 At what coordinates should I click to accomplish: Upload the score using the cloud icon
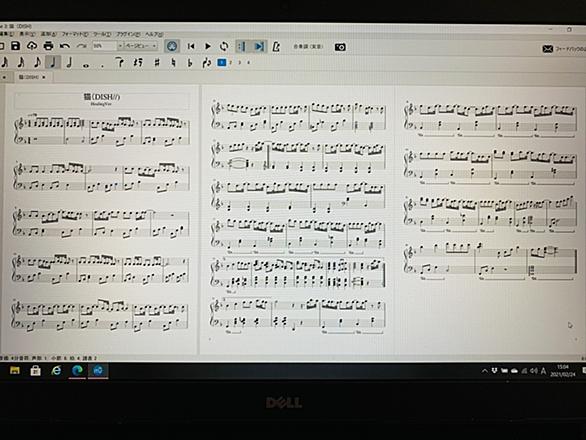tap(32, 46)
